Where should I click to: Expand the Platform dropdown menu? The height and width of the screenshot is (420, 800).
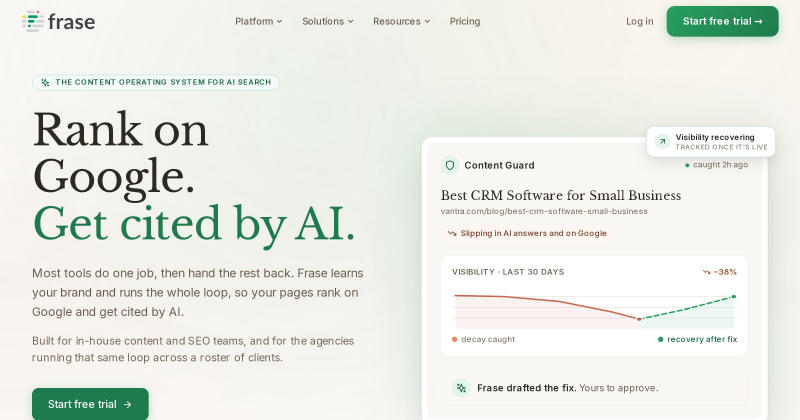[x=258, y=21]
